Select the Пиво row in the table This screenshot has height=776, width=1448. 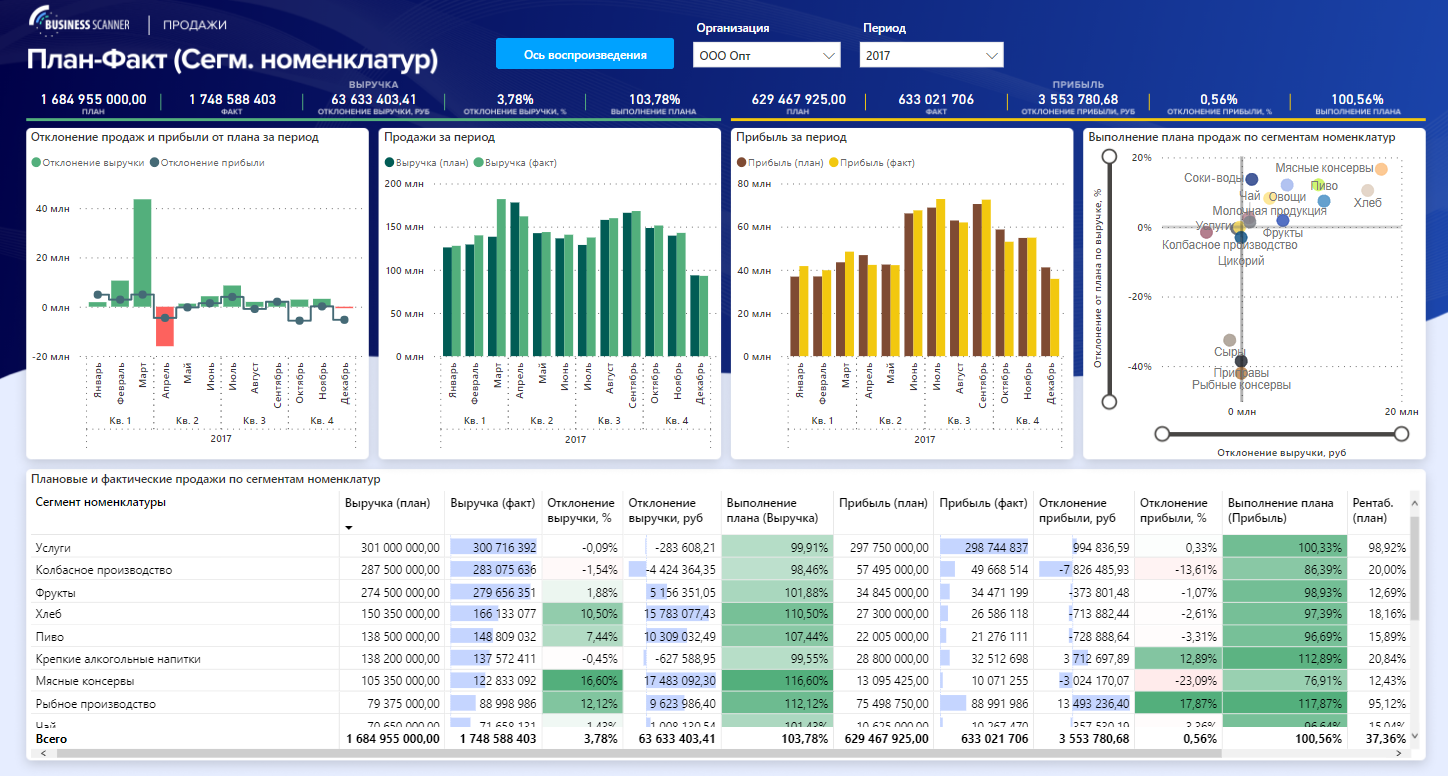719,636
